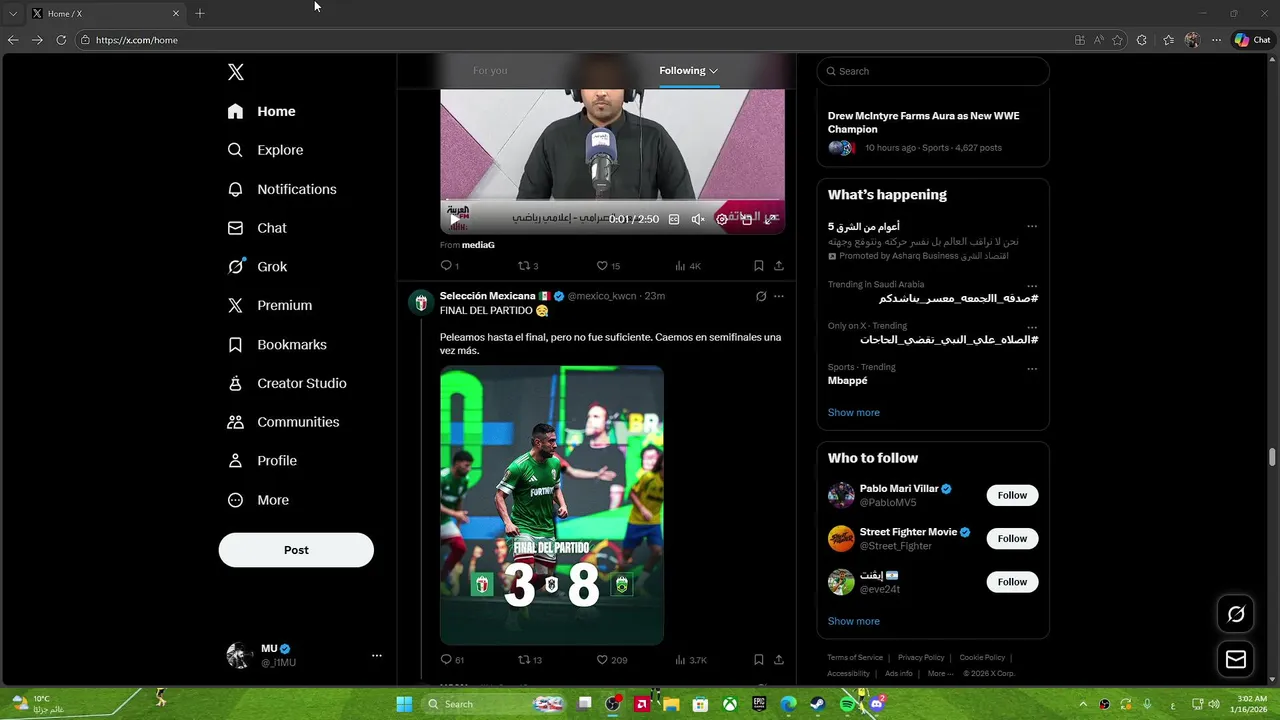This screenshot has width=1280, height=720.
Task: Open options for the Mbappé trend
Action: coord(1032,368)
